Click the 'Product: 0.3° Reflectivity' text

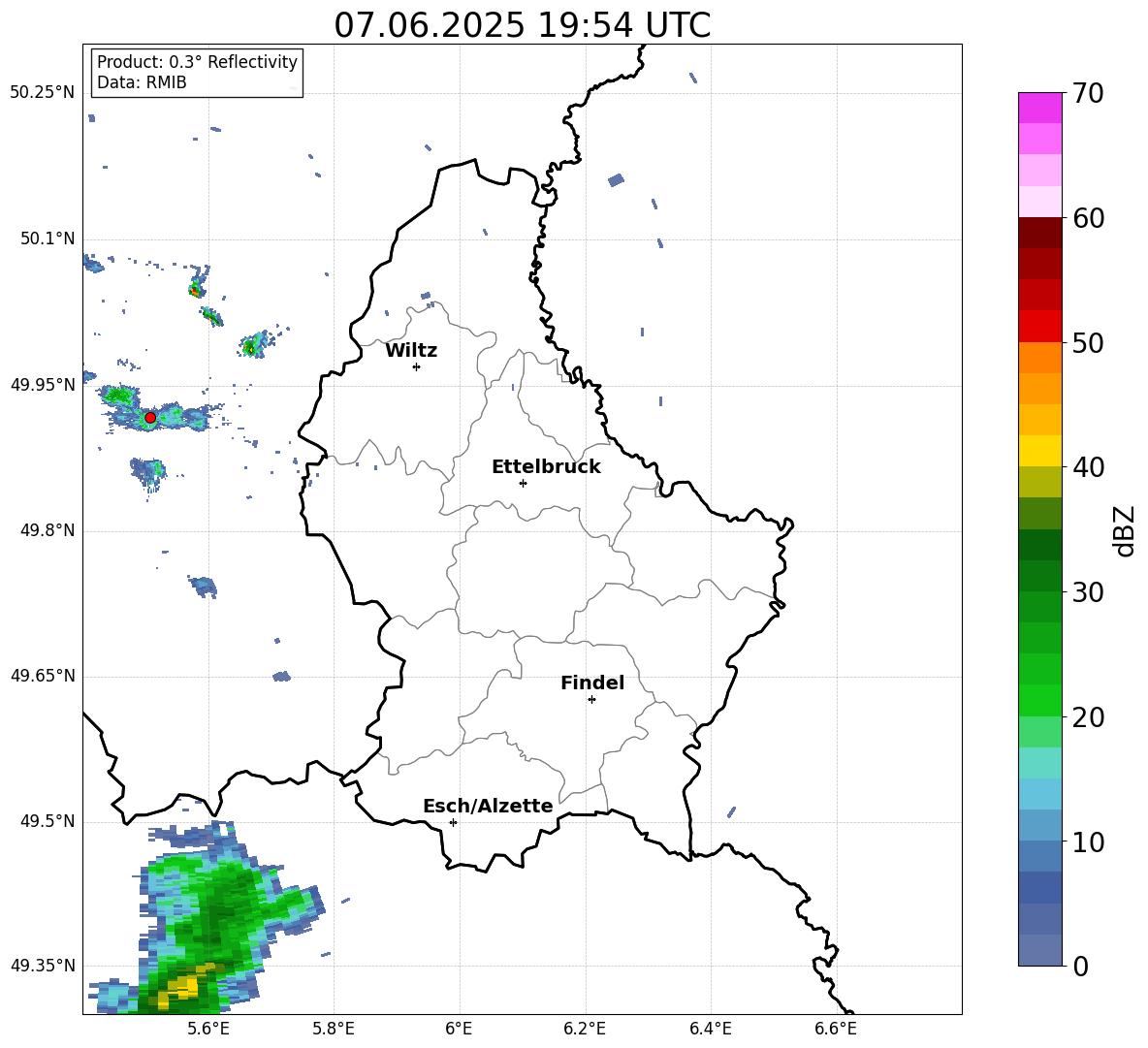click(197, 62)
